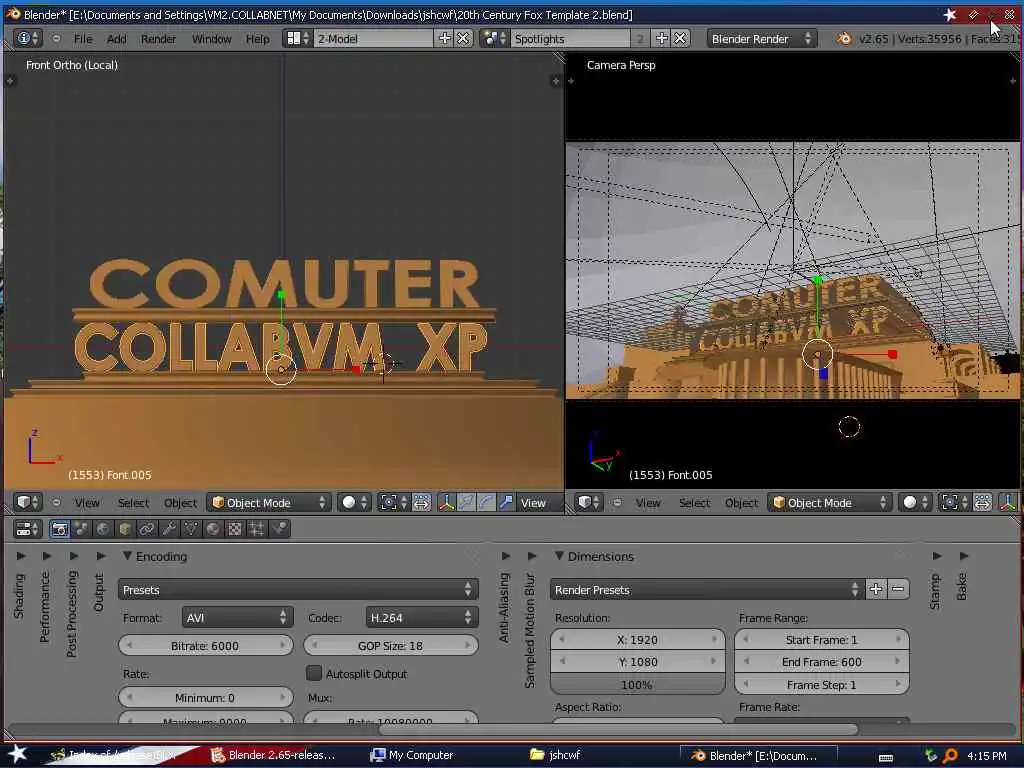Open Object menu in camera viewport header
The width and height of the screenshot is (1024, 768).
(x=741, y=502)
